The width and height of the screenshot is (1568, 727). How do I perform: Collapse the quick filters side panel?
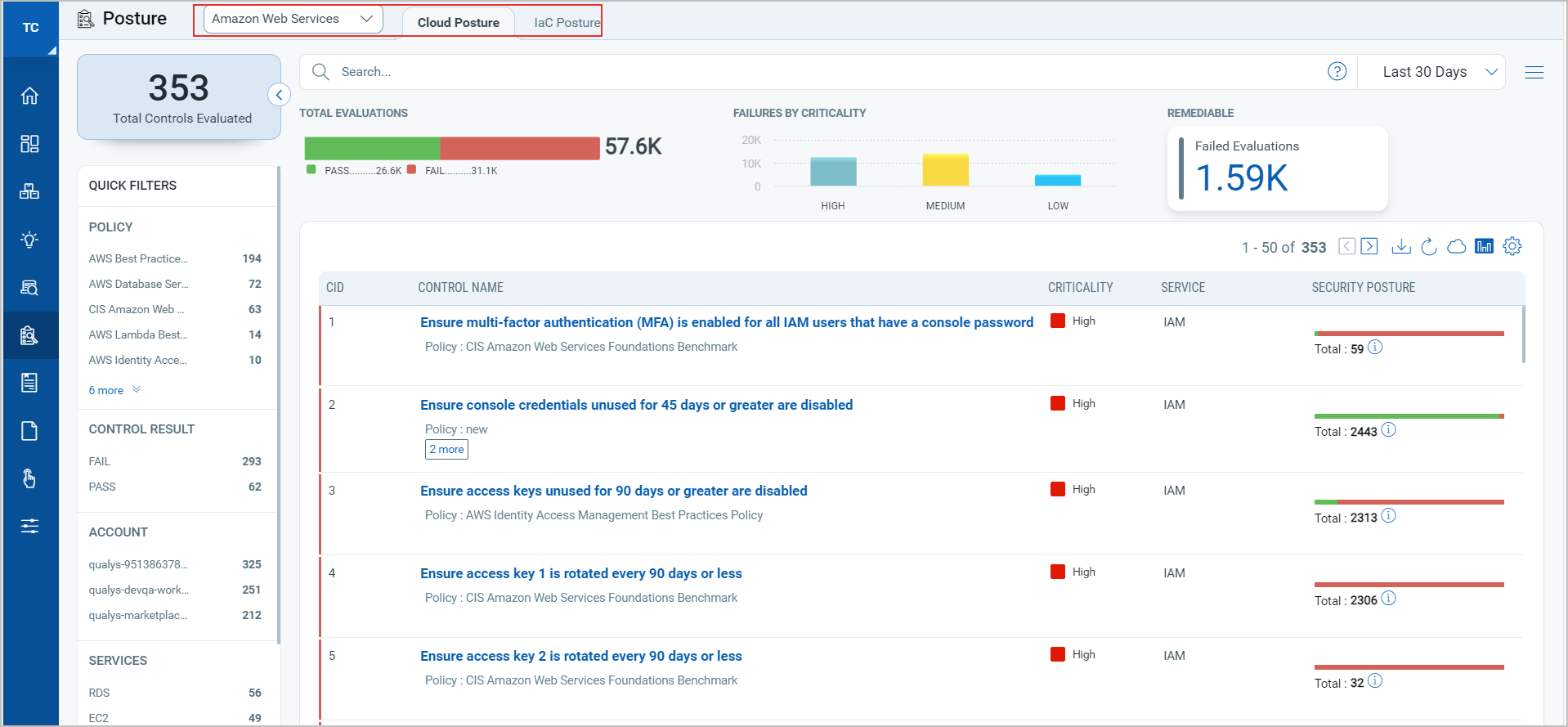[279, 95]
